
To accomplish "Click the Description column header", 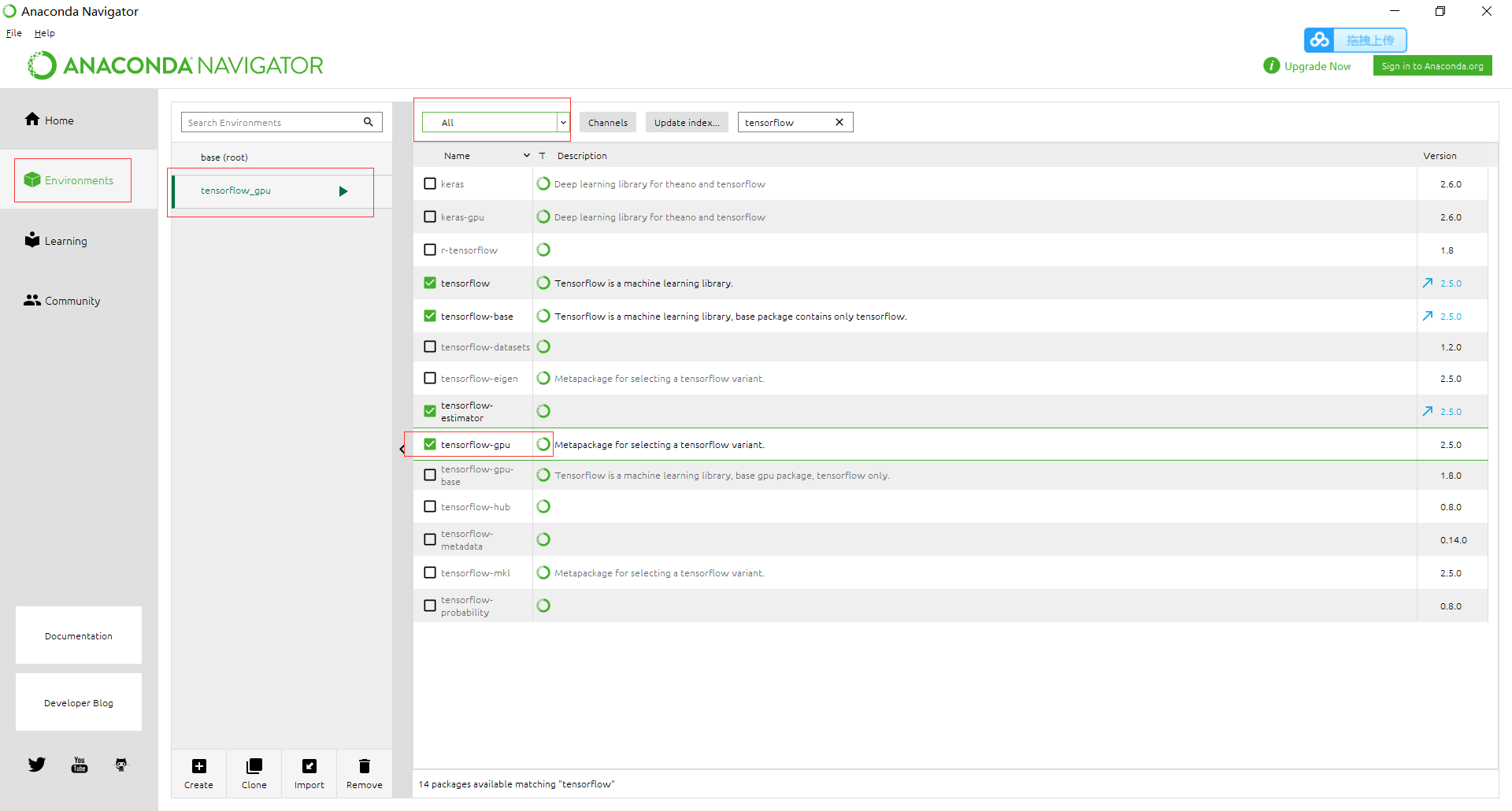I will point(582,156).
